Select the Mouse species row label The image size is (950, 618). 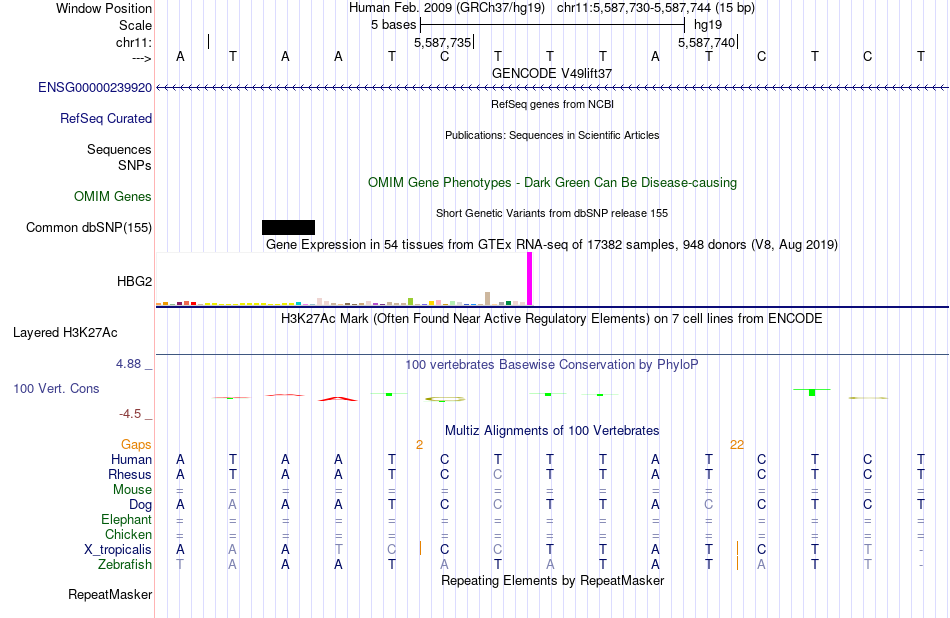pyautogui.click(x=132, y=490)
